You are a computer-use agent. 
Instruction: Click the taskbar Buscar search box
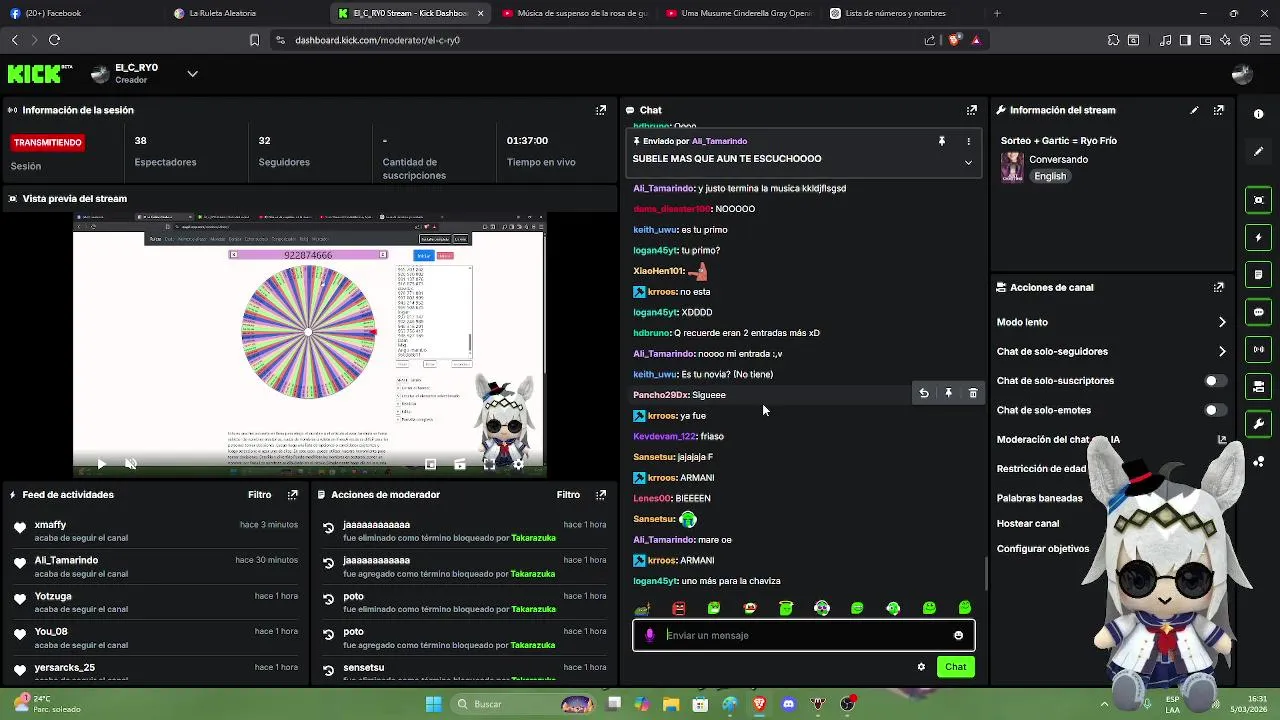coord(524,704)
